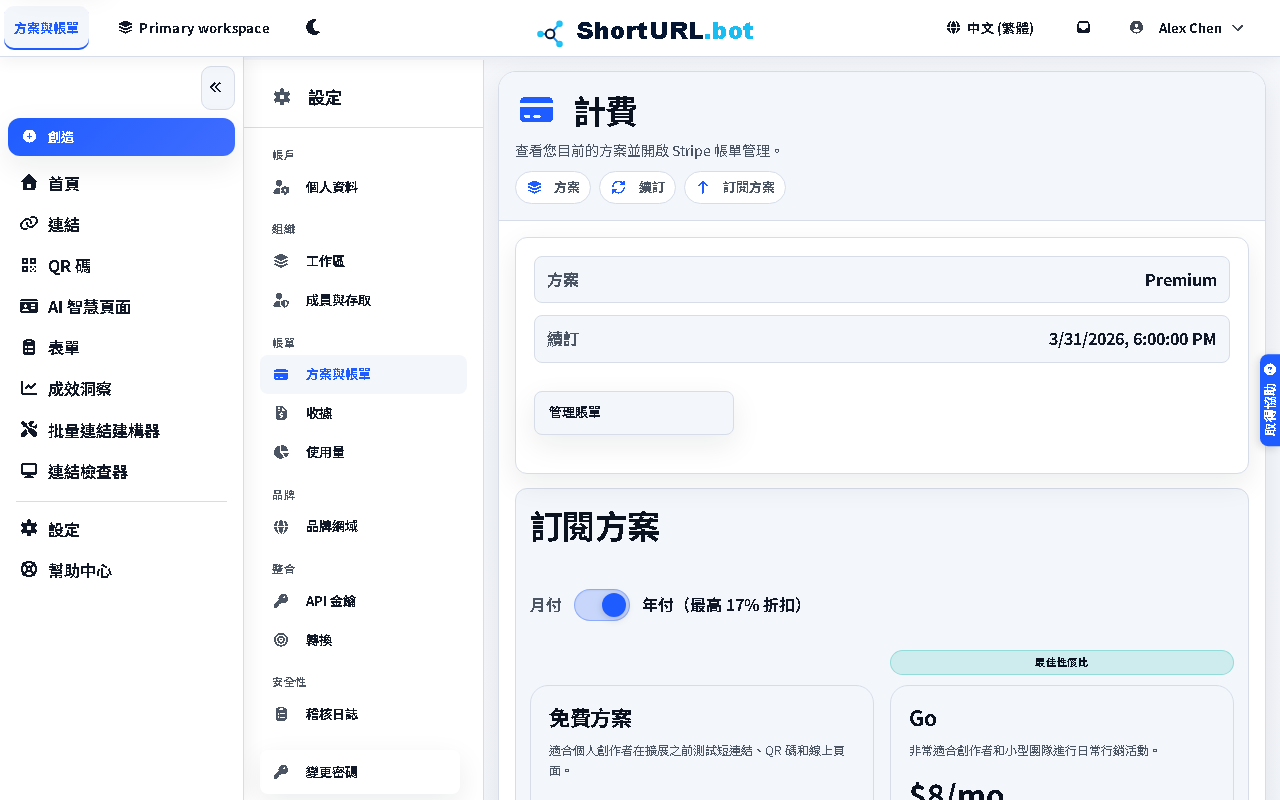Viewport: 1280px width, 800px height.
Task: Select 品牌網域 branded domains
Action: [x=363, y=526]
